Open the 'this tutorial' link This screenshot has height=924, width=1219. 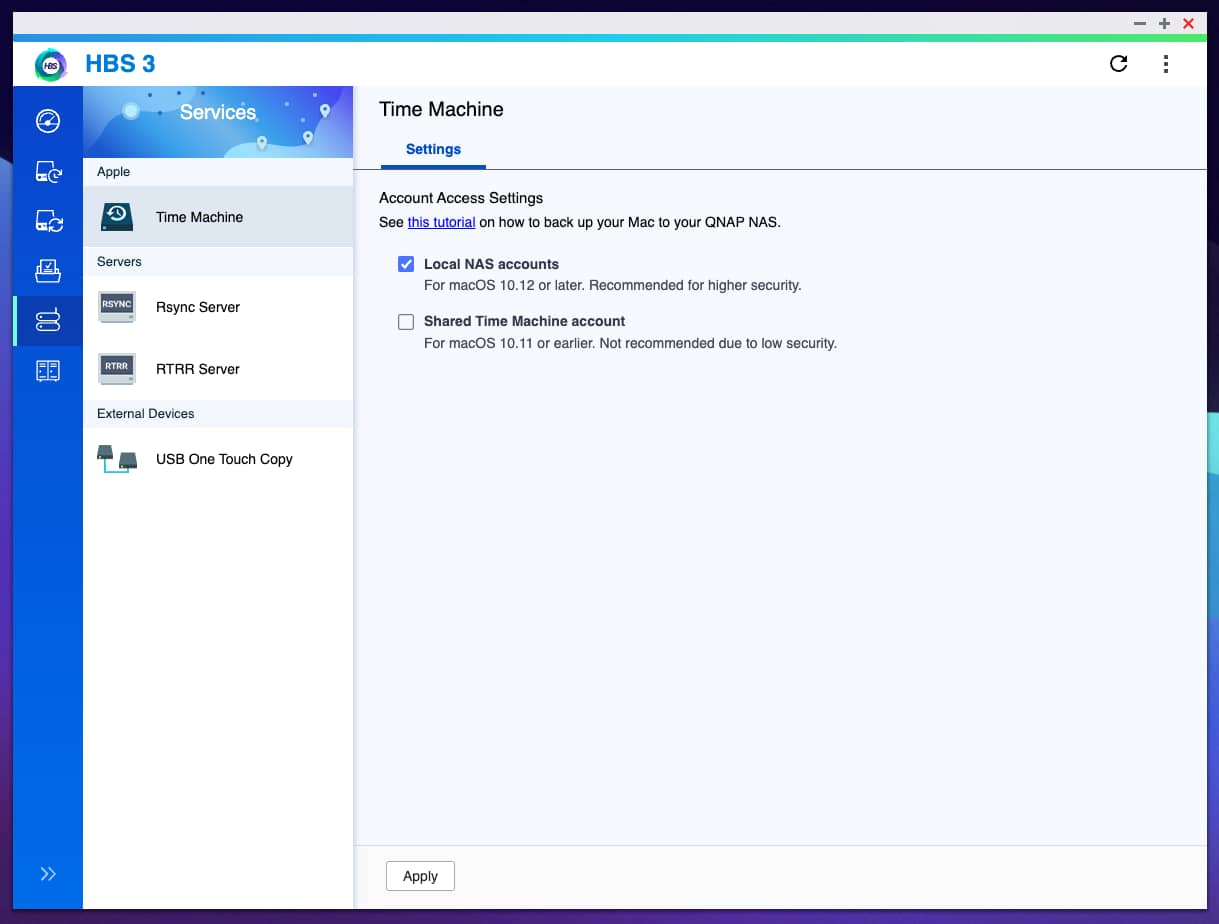click(441, 222)
